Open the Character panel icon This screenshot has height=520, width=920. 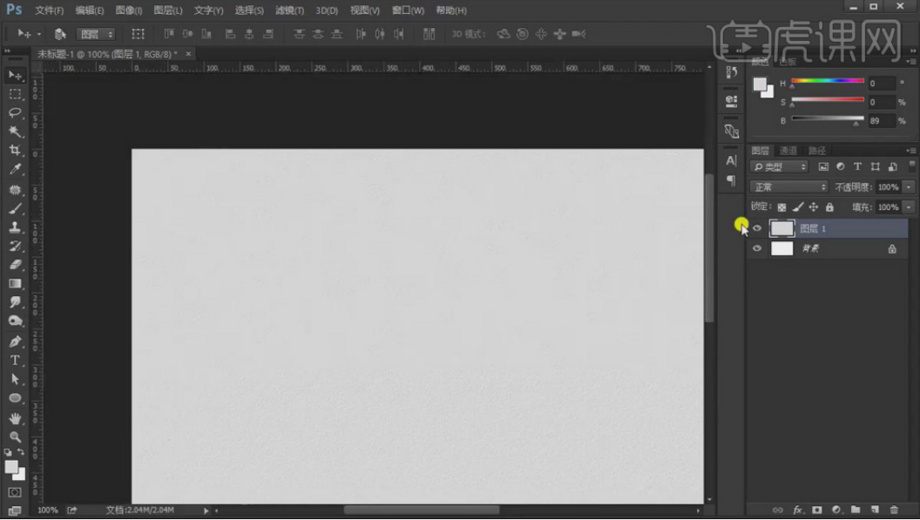(x=731, y=160)
